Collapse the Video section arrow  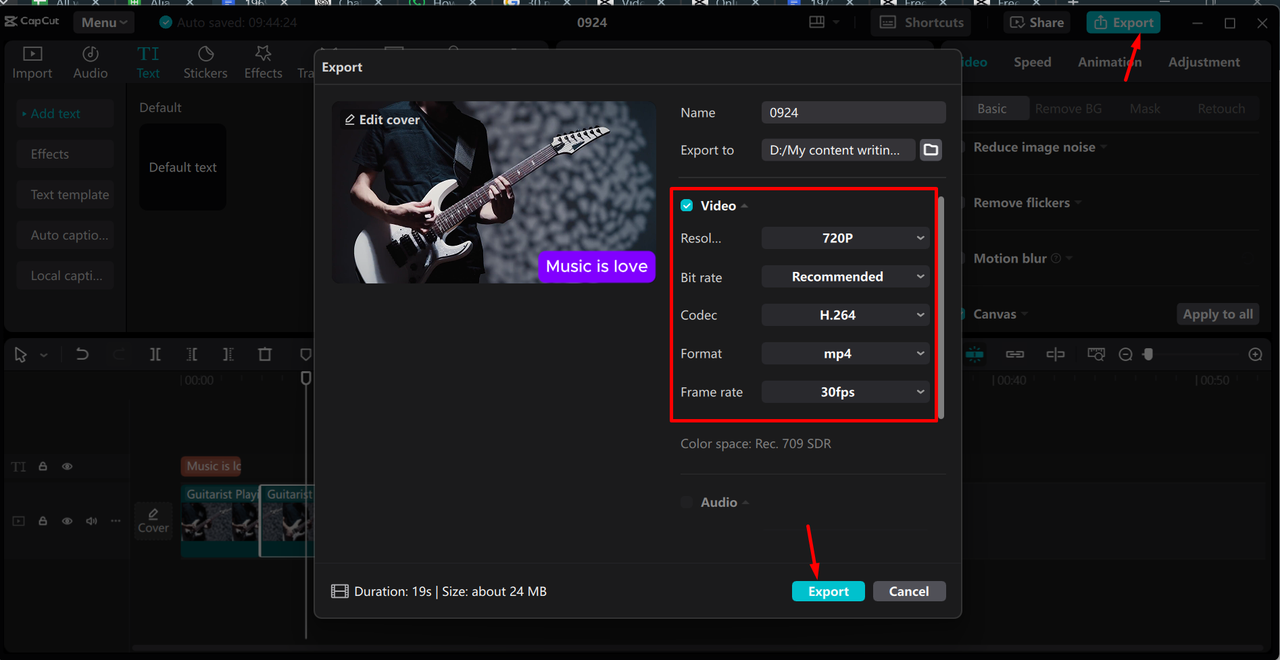pyautogui.click(x=745, y=206)
